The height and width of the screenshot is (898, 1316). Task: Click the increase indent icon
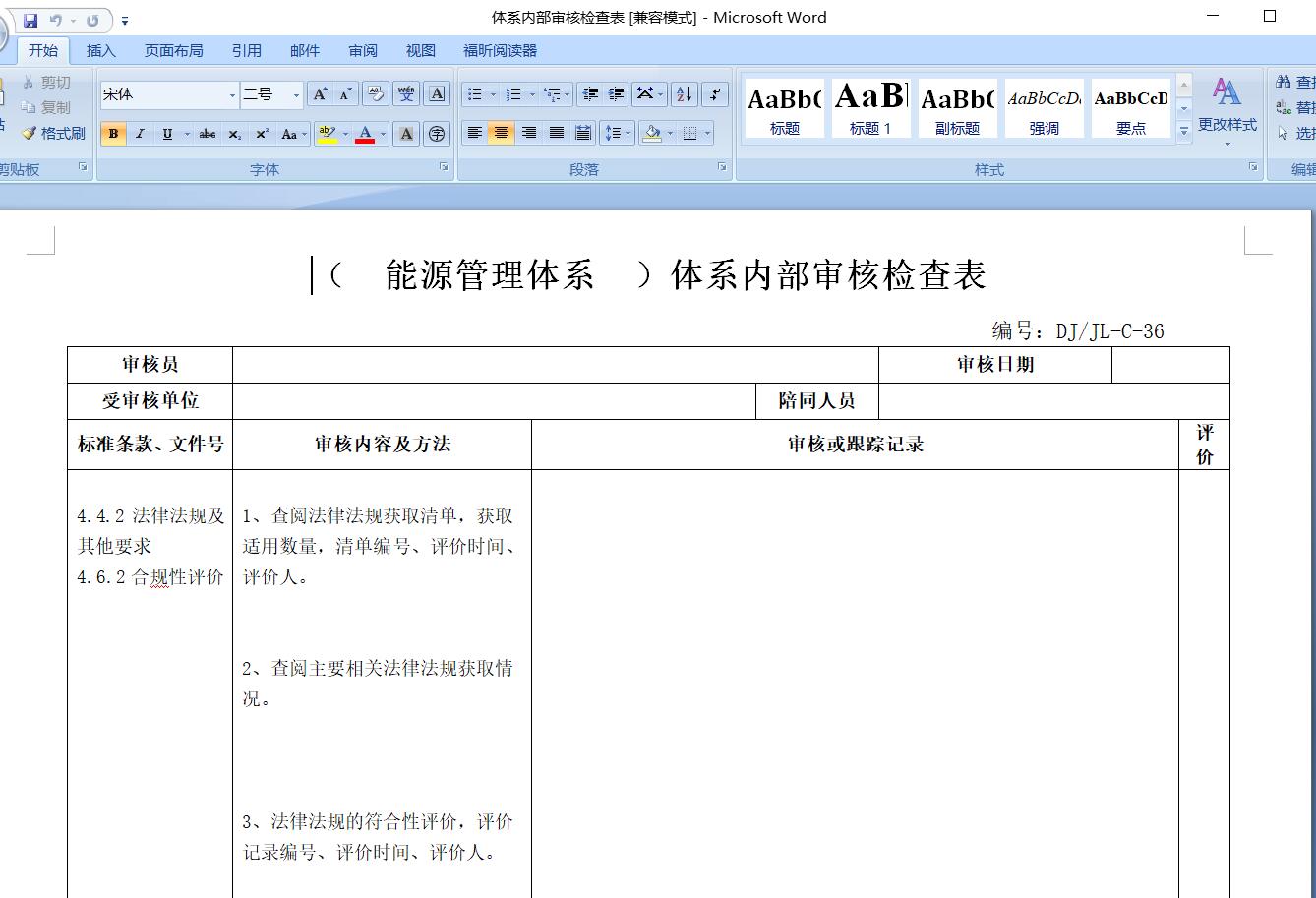point(617,94)
